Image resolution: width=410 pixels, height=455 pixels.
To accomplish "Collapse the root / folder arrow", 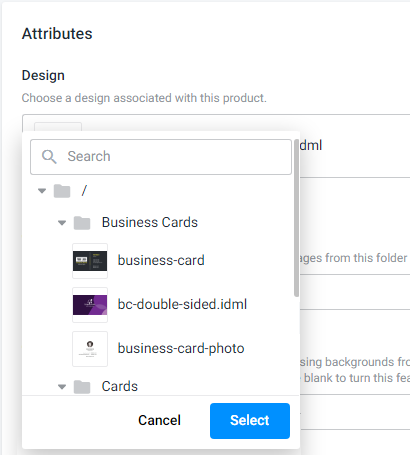I will click(x=42, y=191).
